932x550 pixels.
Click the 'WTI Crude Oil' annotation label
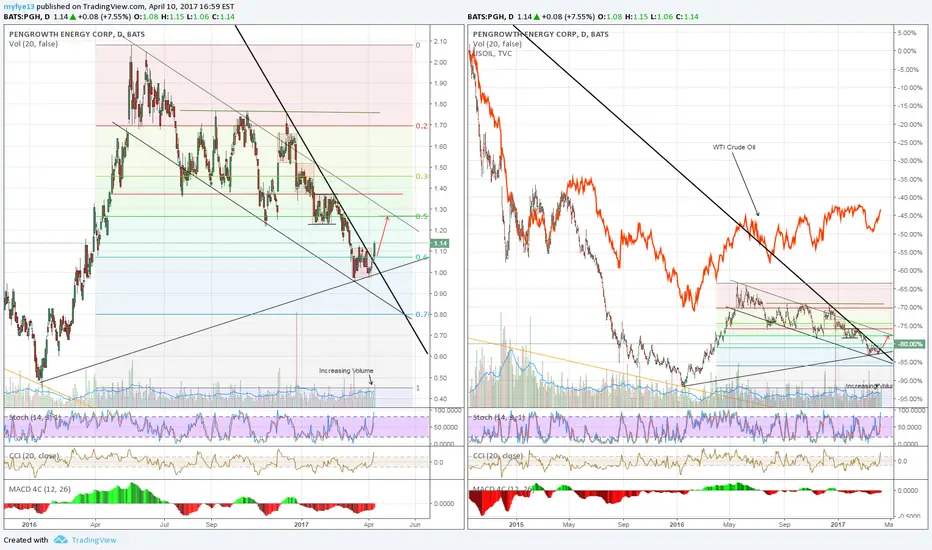734,147
